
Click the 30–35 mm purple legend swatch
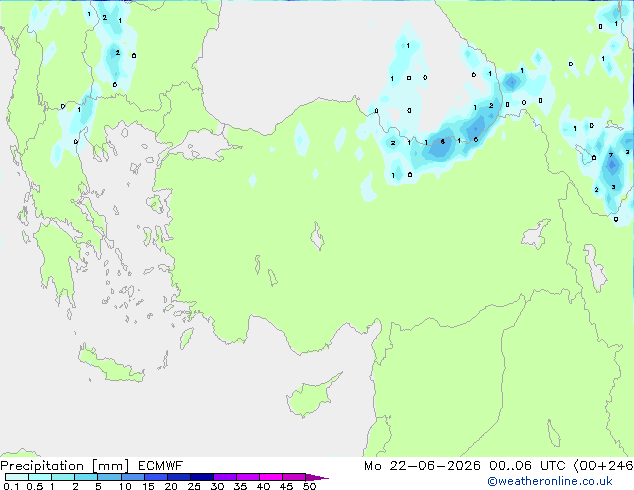click(225, 477)
